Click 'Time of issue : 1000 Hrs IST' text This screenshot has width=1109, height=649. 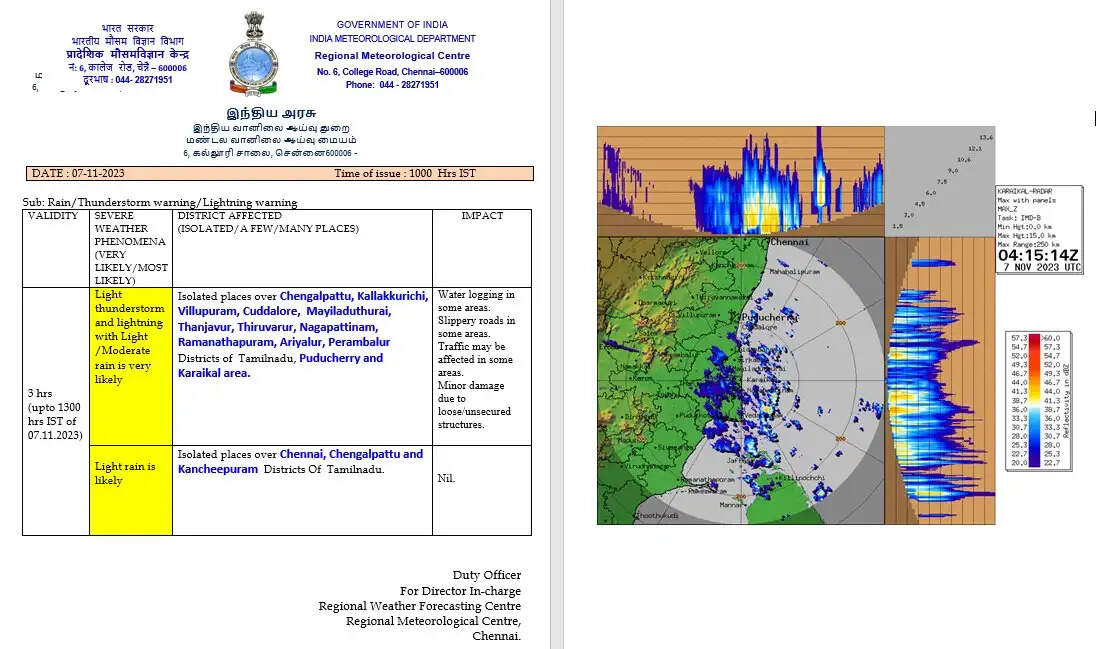[405, 174]
